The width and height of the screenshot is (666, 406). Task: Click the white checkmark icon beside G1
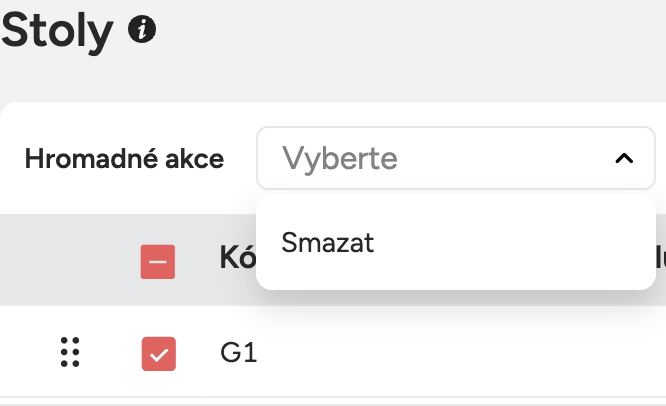tap(158, 353)
